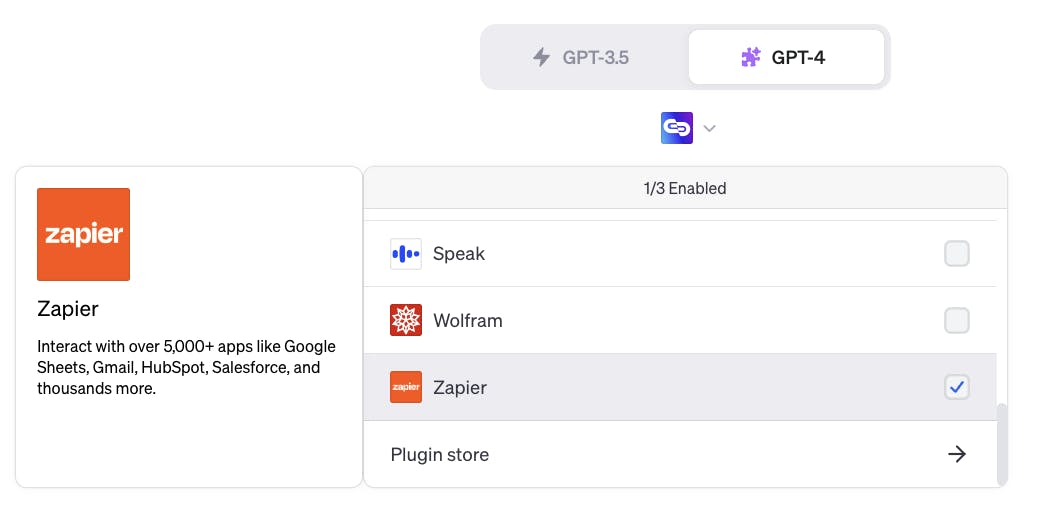Click the blue link plugin icon
This screenshot has width=1038, height=510.
coord(677,128)
